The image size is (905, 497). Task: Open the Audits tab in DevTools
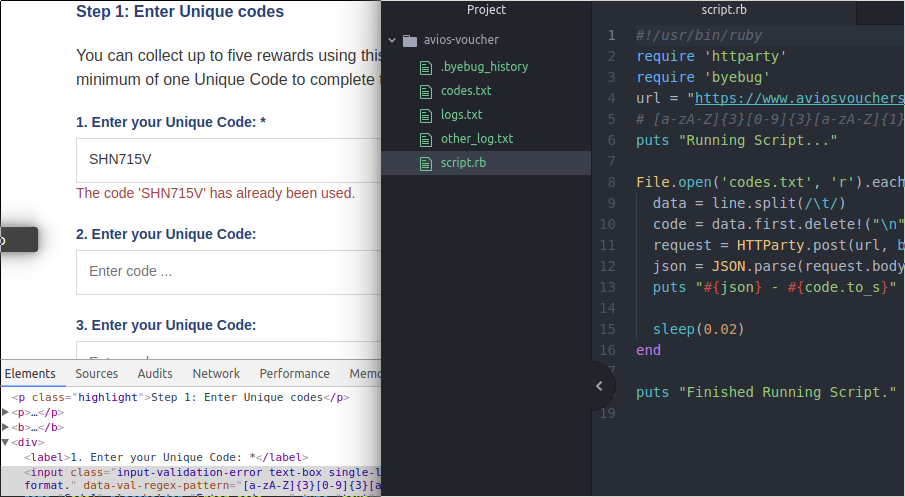[155, 374]
